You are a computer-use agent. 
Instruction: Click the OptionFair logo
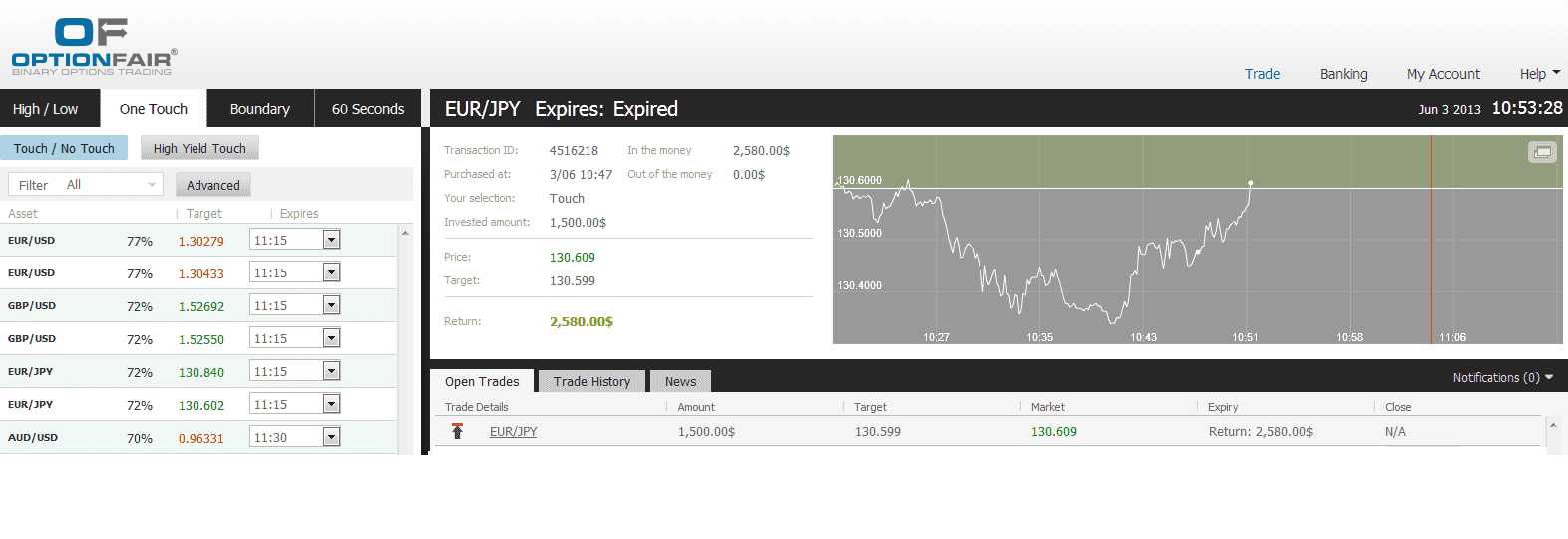pyautogui.click(x=94, y=46)
